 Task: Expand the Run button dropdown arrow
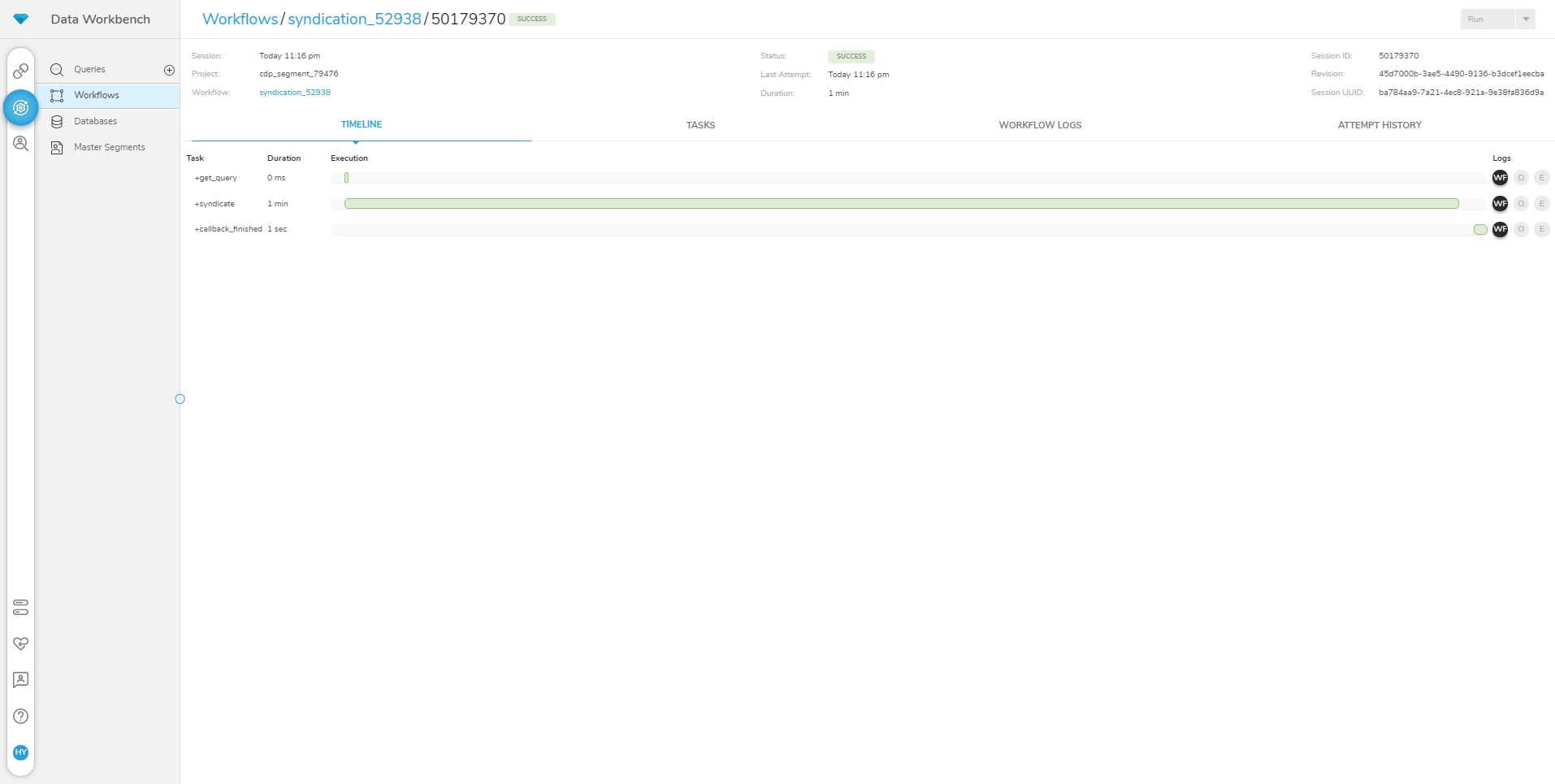[x=1526, y=19]
